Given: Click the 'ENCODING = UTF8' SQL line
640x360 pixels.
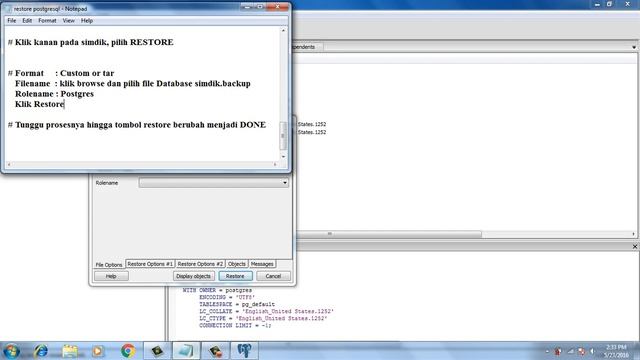Looking at the screenshot, I should 227,297.
